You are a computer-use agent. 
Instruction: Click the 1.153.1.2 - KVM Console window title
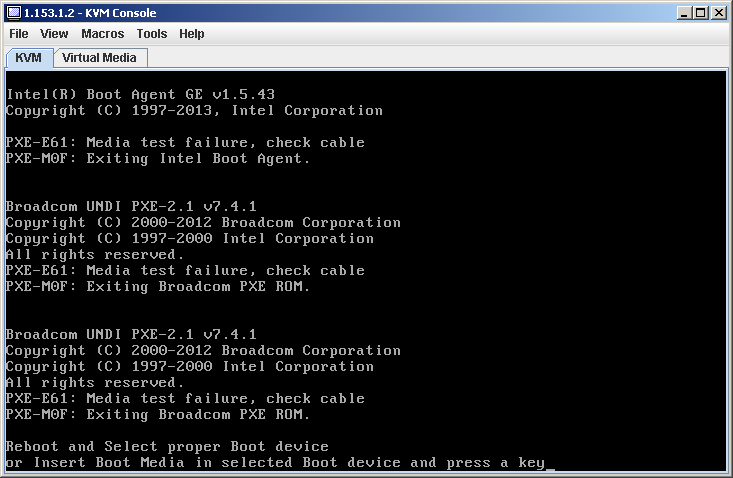coord(90,13)
